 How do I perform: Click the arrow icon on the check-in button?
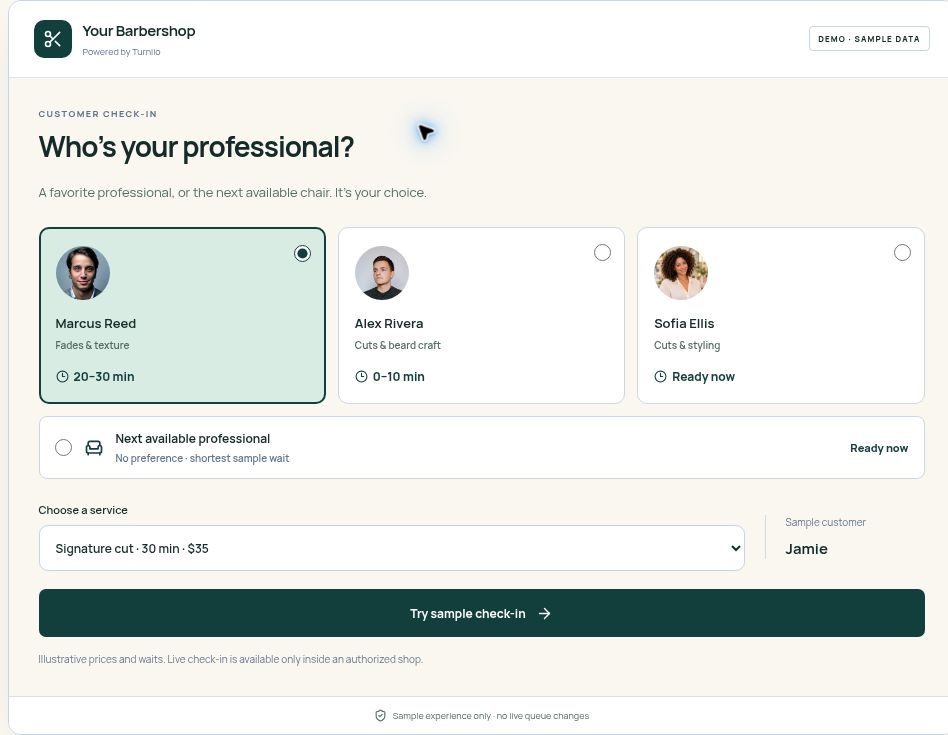pyautogui.click(x=544, y=614)
